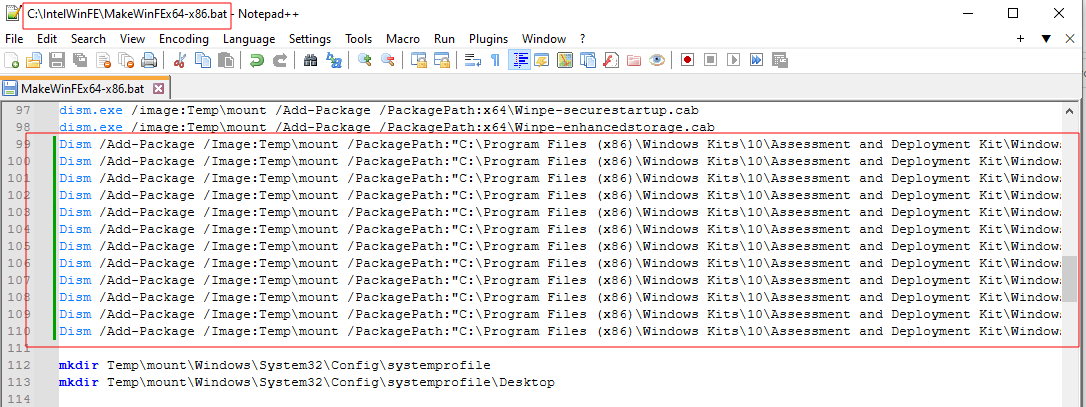
Task: Toggle Word Wrap in the toolbar
Action: click(x=473, y=61)
